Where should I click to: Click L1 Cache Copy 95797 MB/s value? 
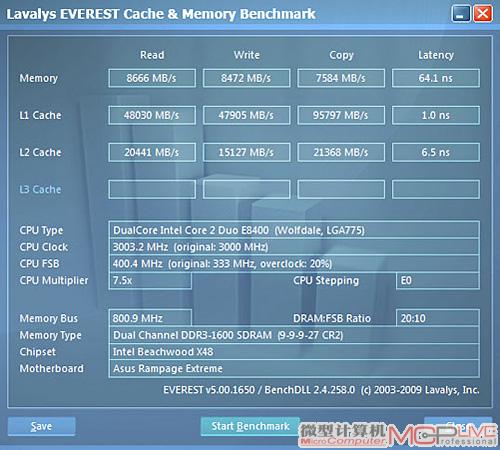341,115
